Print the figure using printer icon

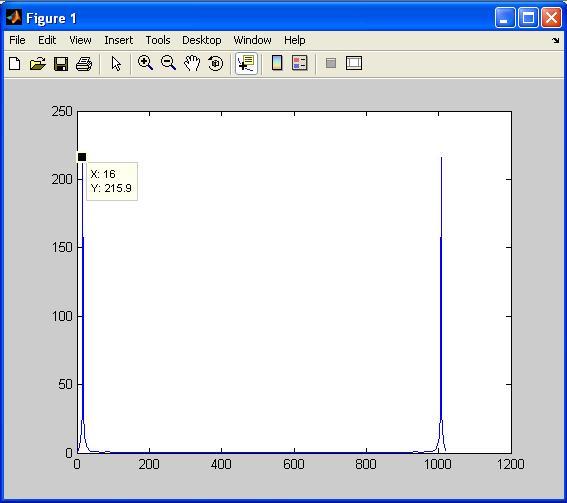[84, 64]
